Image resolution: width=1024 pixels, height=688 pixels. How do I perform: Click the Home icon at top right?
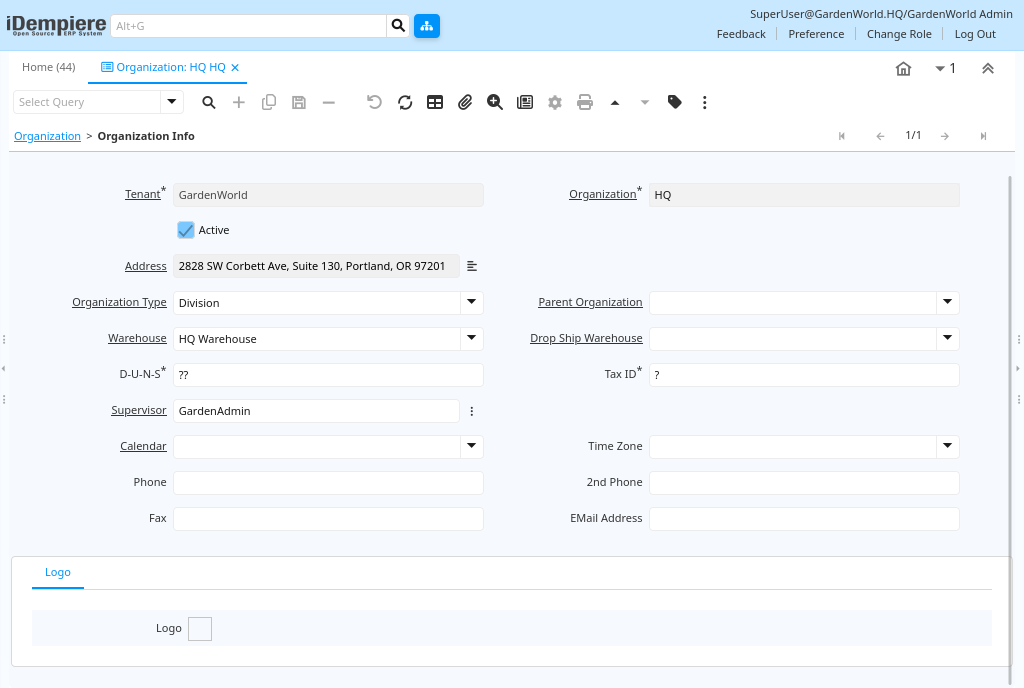(x=903, y=68)
